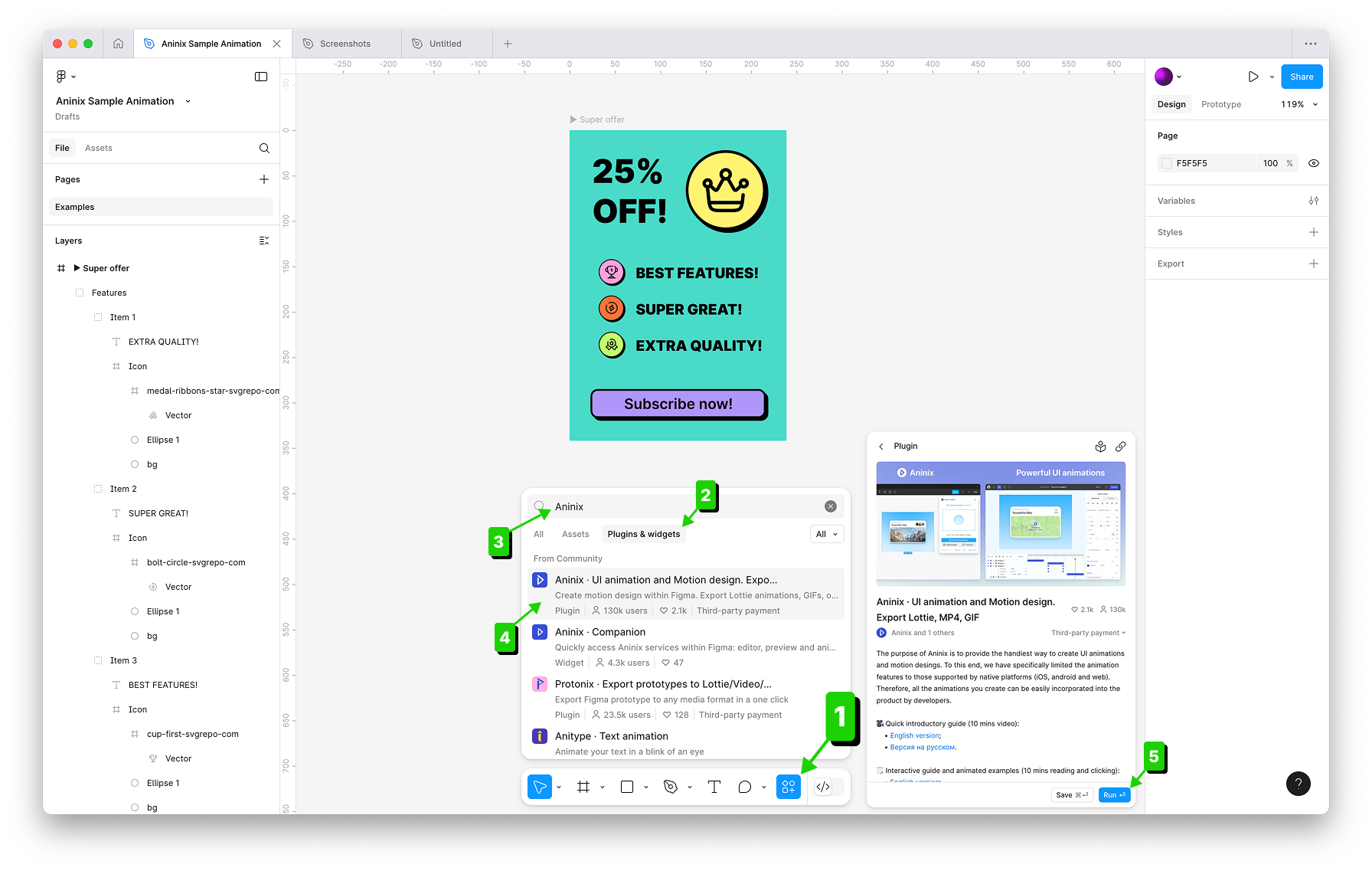Viewport: 1372px width, 871px height.
Task: Select the Super offer layer
Action: coord(106,268)
